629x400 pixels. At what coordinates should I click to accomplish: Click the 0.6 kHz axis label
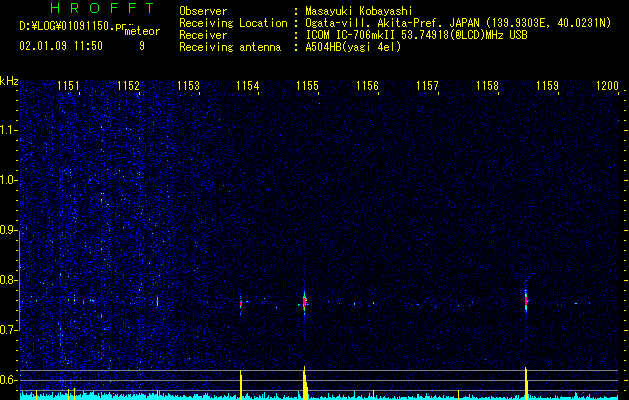[x=8, y=380]
